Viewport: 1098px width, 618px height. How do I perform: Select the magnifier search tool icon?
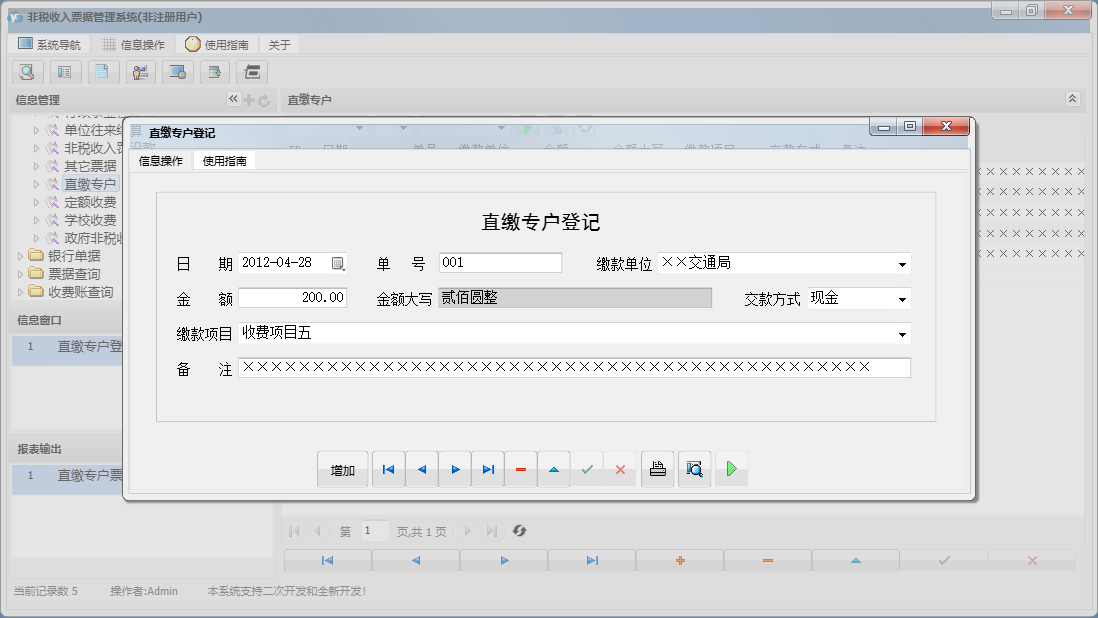27,72
